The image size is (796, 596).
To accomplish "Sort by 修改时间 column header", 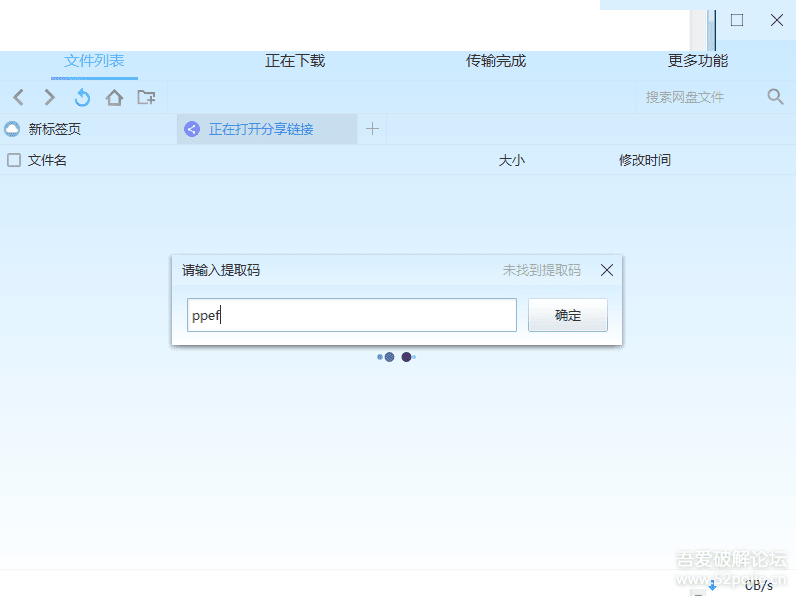I will (645, 160).
